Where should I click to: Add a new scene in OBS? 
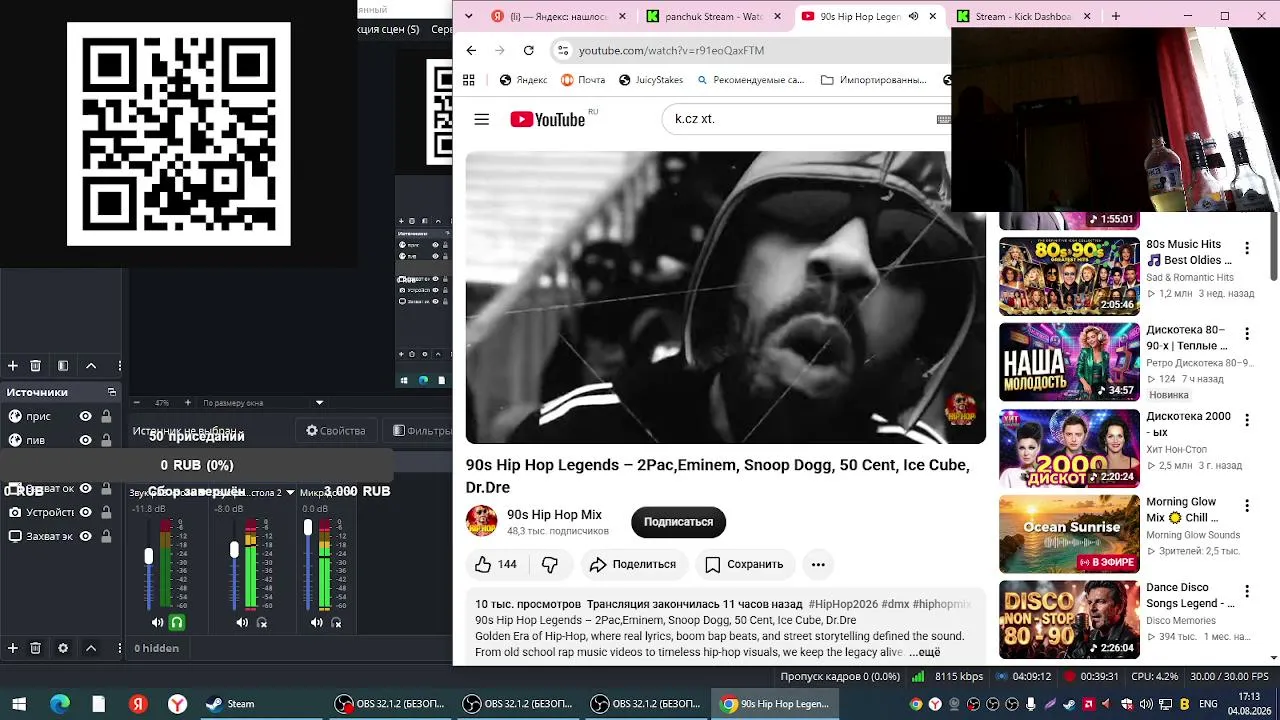pos(13,366)
